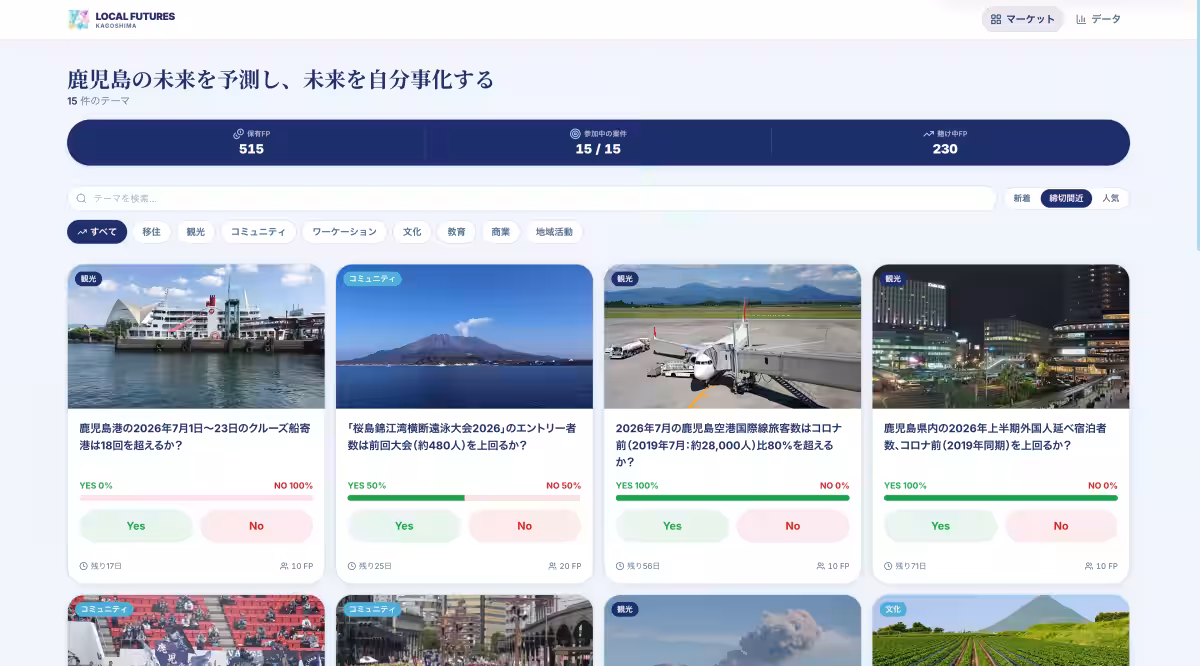
Task: Filter themes by 地域活動
Action: pos(554,232)
